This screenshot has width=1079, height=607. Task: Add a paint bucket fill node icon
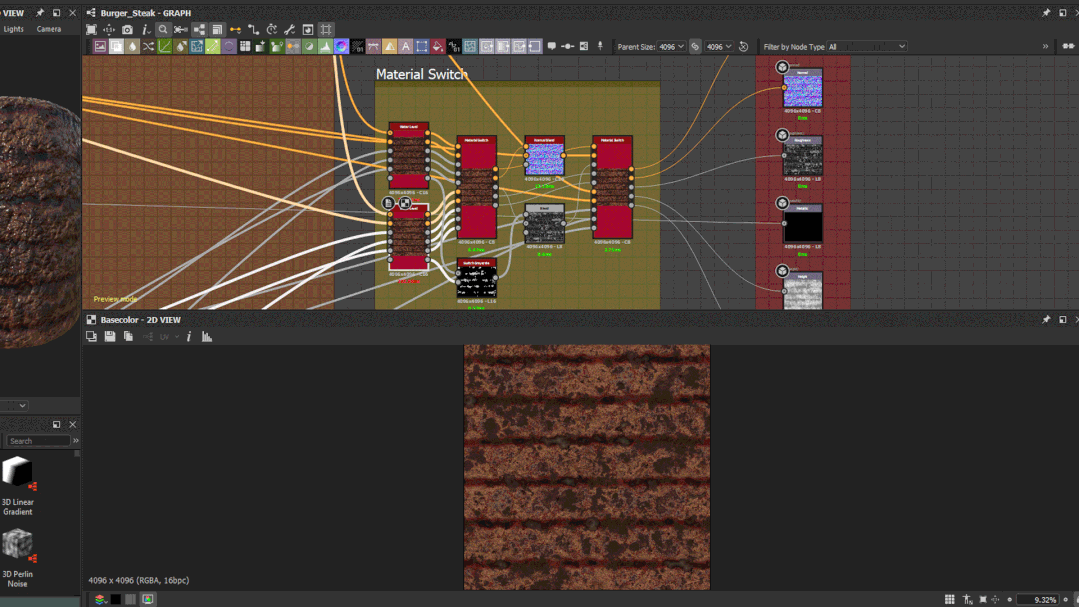pyautogui.click(x=438, y=47)
